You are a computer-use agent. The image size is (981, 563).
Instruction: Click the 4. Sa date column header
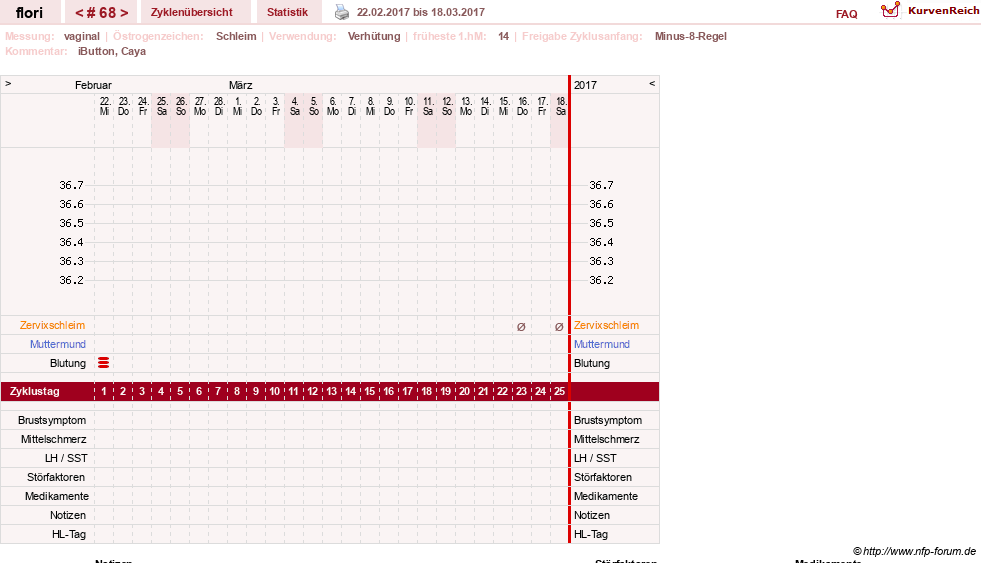pos(295,106)
